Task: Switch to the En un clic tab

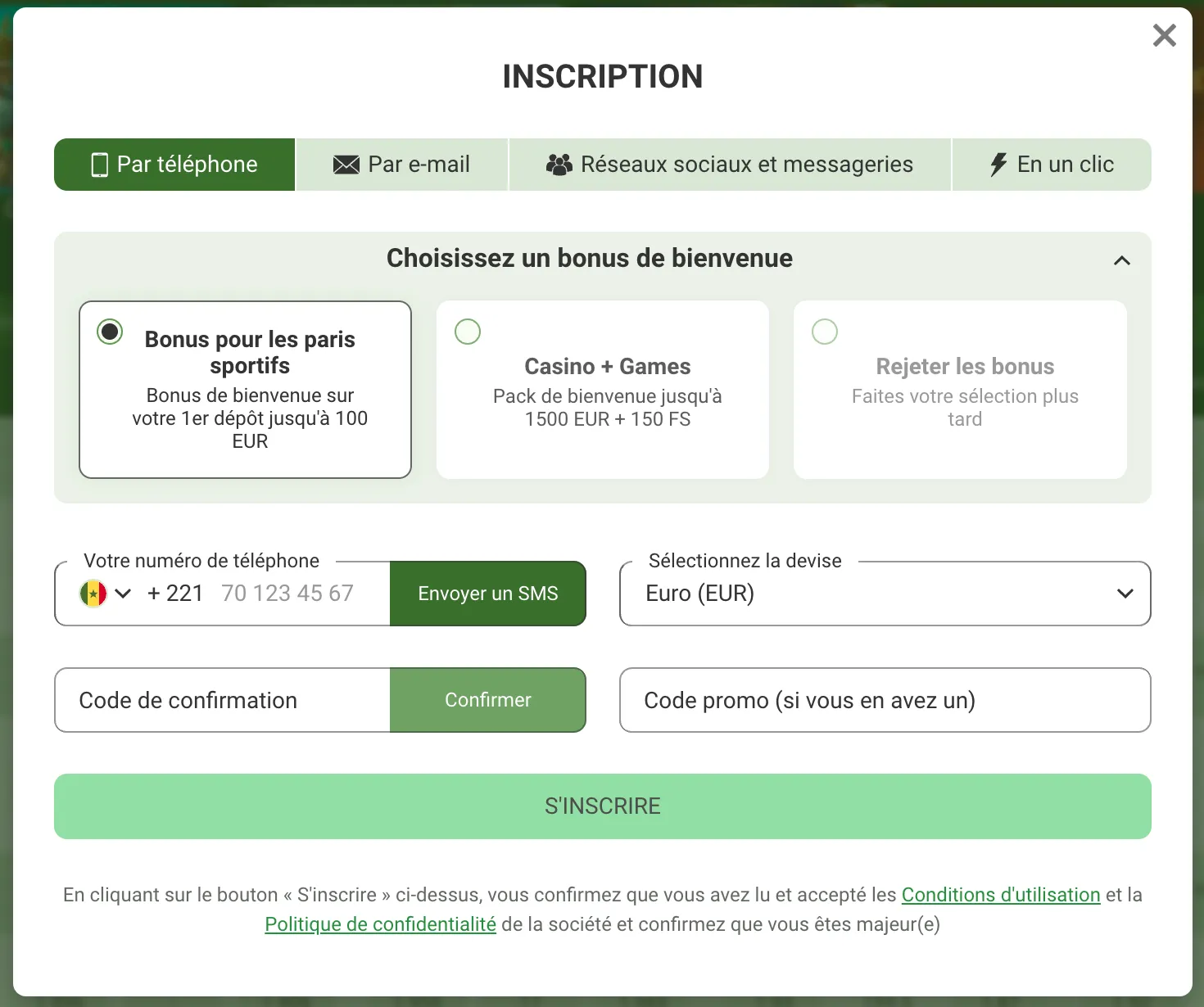Action: click(x=1052, y=165)
